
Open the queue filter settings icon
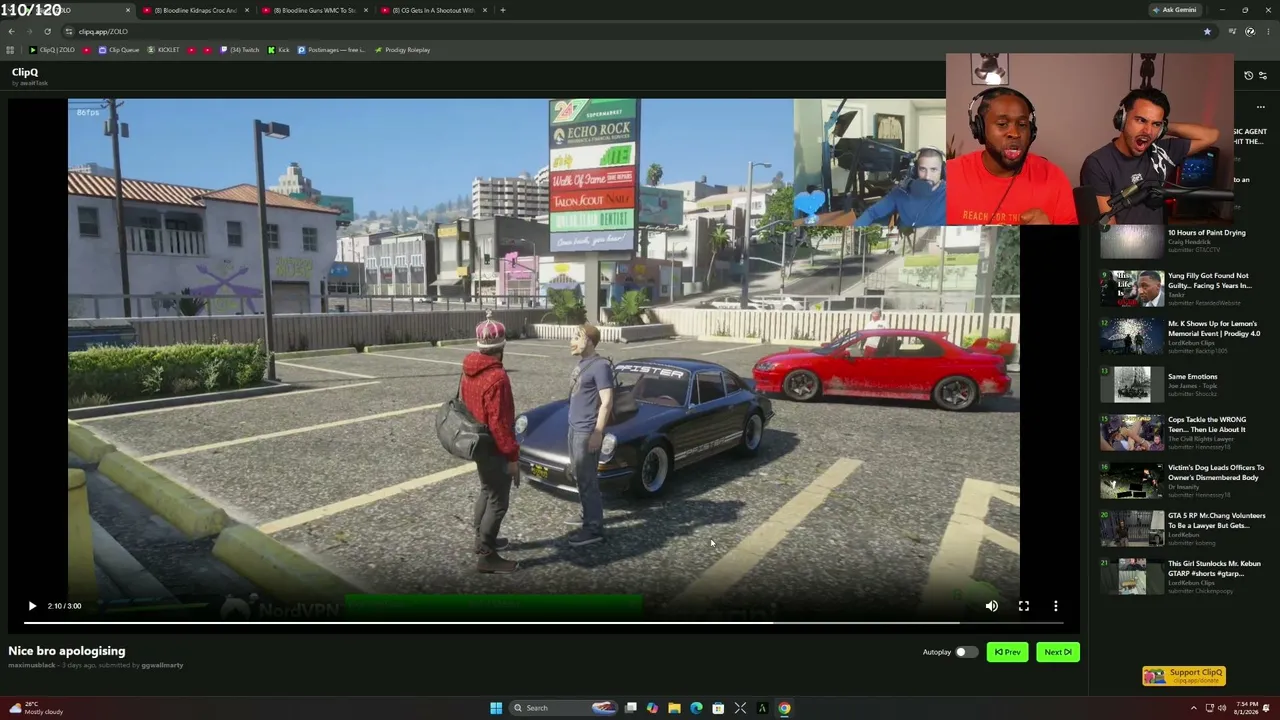[1262, 76]
